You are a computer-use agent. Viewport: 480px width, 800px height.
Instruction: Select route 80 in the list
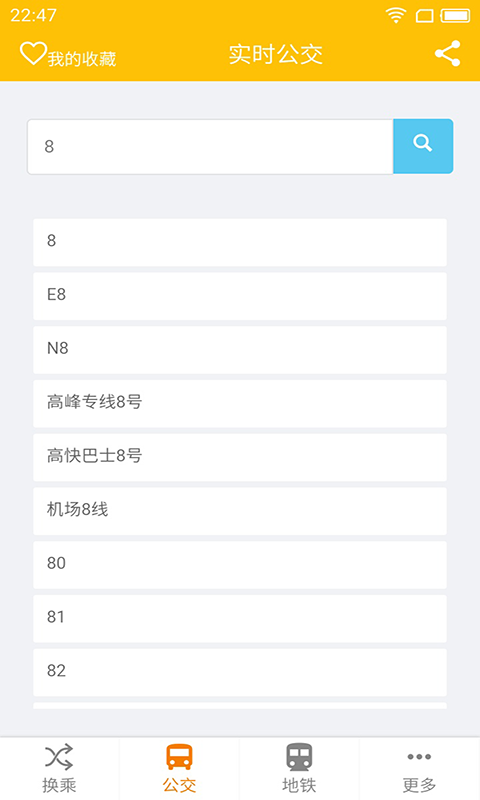(240, 565)
